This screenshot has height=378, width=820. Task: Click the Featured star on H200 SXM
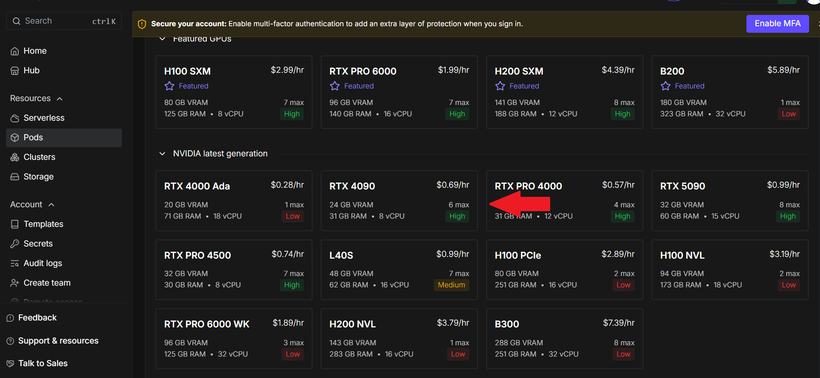click(x=499, y=86)
